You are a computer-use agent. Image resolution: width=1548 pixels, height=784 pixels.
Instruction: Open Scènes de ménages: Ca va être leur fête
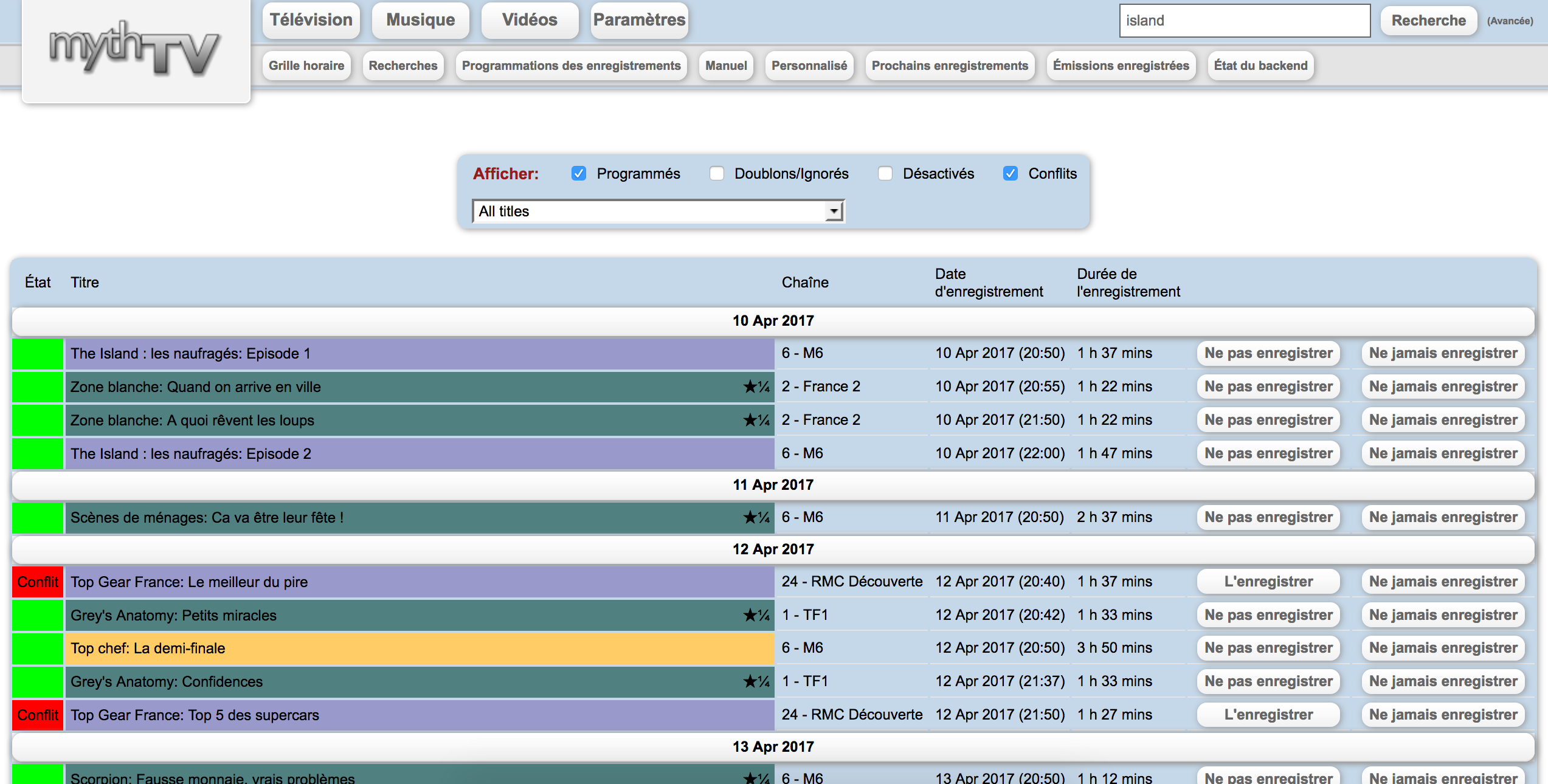click(207, 518)
